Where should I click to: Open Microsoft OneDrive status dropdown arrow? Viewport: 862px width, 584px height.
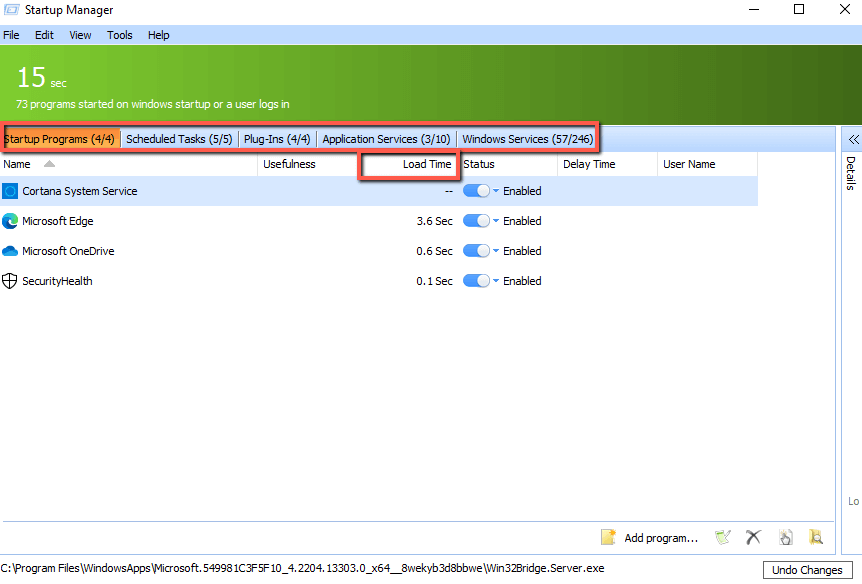[x=496, y=251]
